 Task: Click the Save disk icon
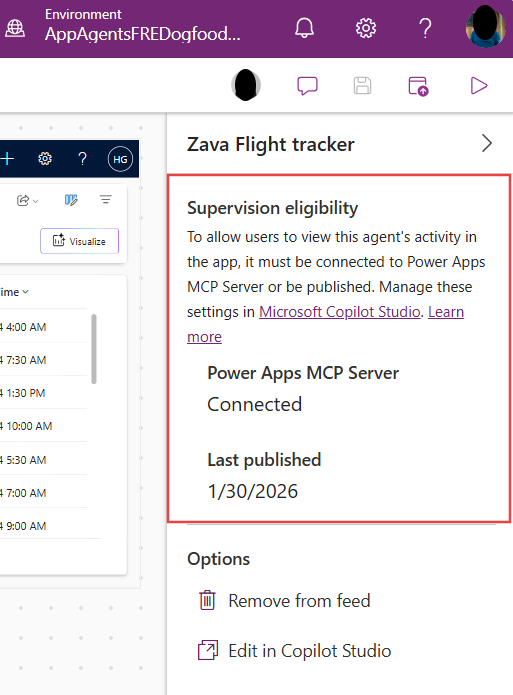point(362,86)
